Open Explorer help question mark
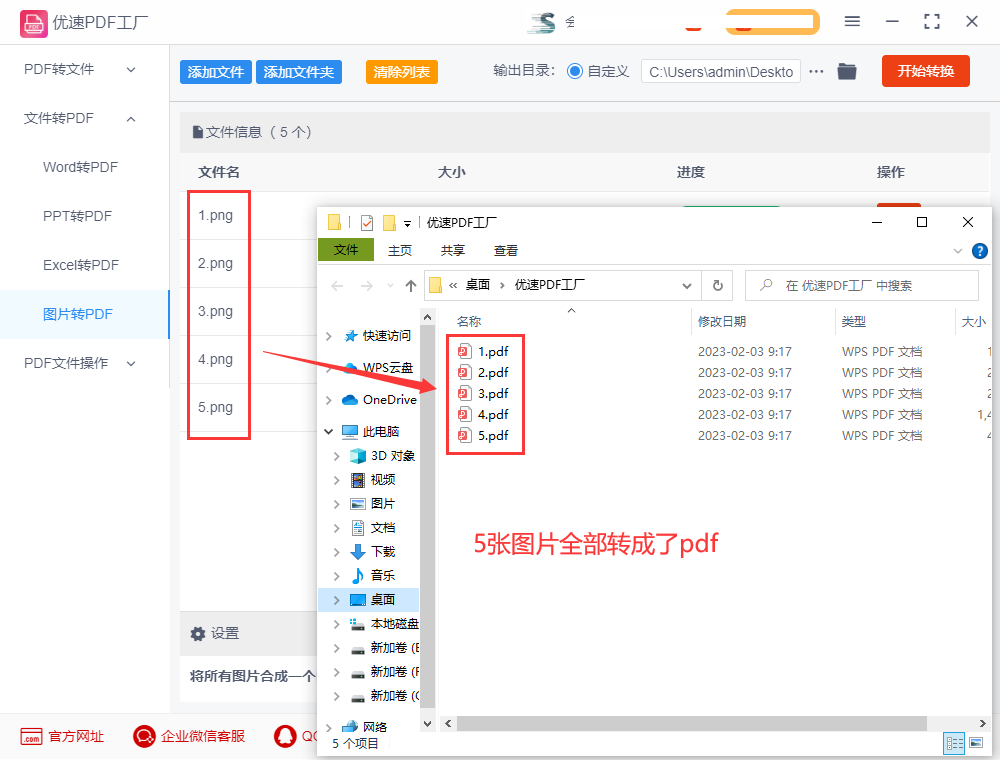 980,251
